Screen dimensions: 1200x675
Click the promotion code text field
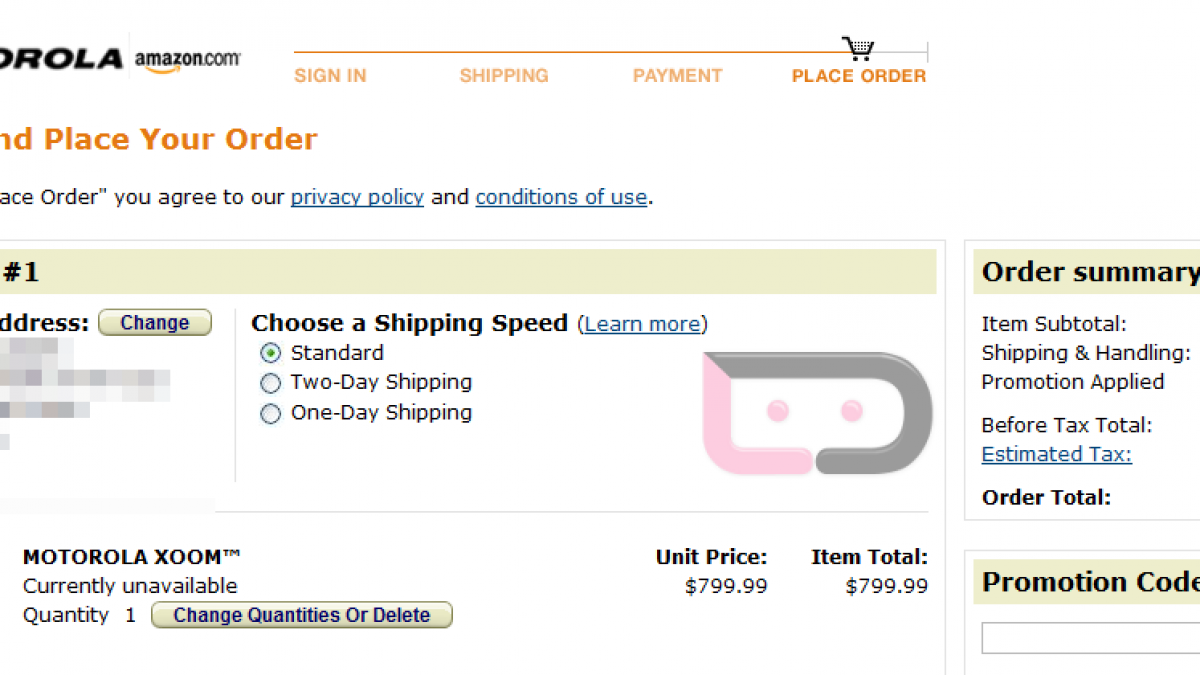(1090, 638)
